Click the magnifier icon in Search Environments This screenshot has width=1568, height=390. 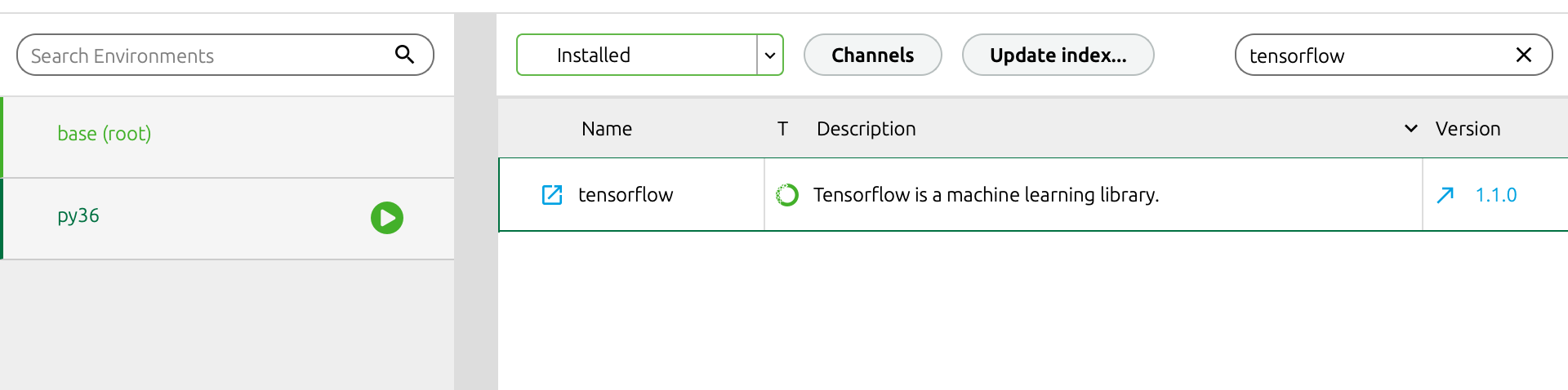tap(404, 55)
